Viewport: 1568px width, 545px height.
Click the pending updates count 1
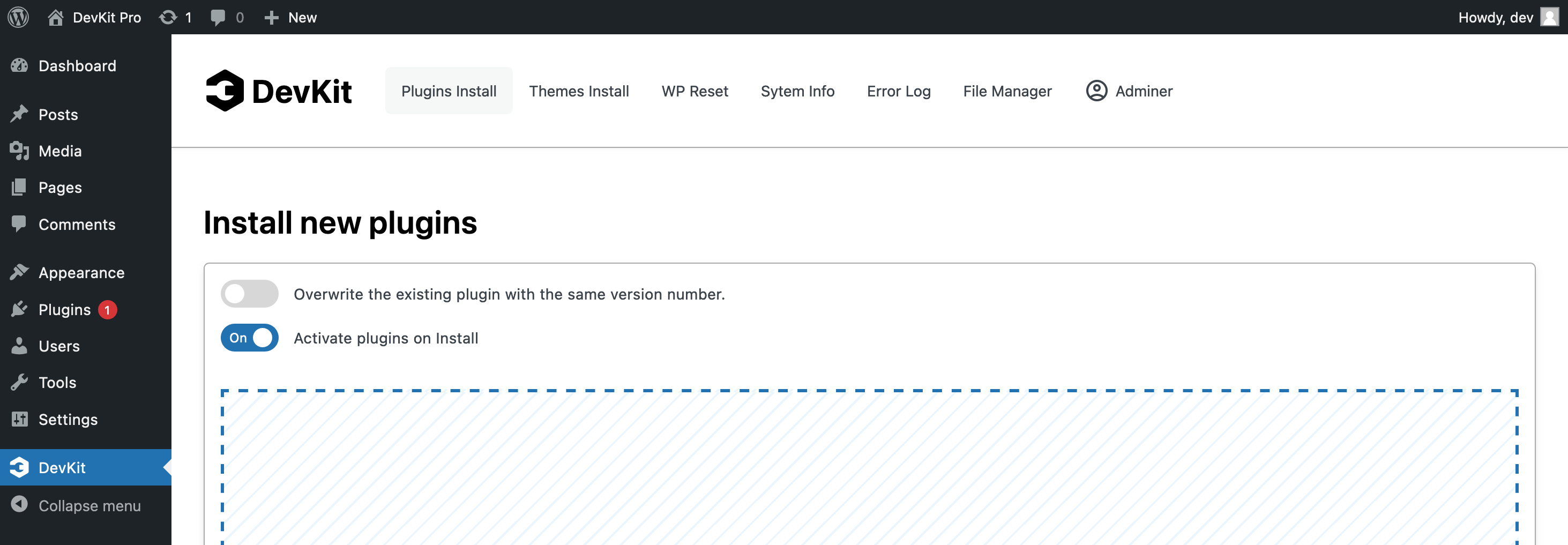[188, 17]
